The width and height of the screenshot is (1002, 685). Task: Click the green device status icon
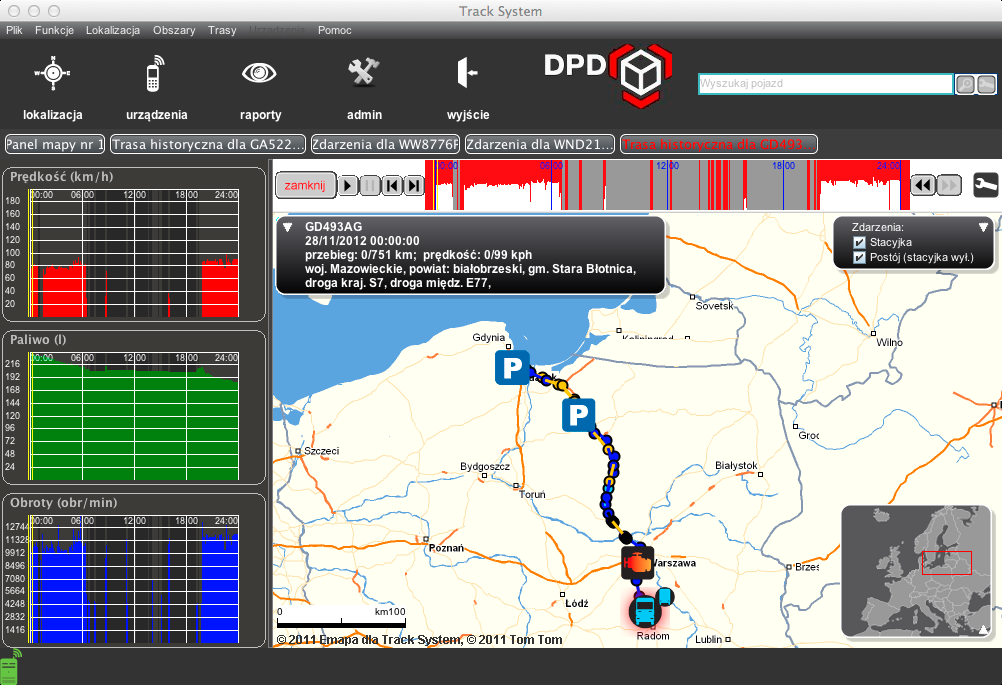point(10,668)
